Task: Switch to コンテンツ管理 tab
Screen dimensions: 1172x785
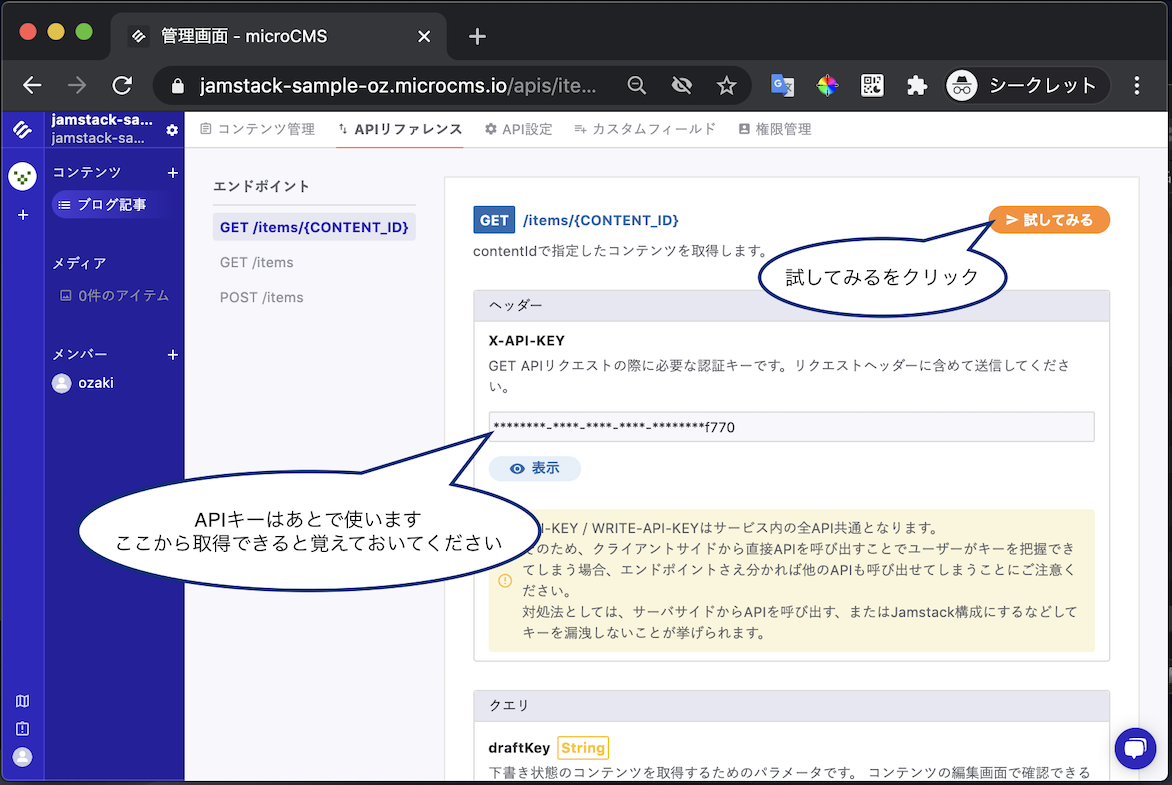Action: pyautogui.click(x=258, y=129)
